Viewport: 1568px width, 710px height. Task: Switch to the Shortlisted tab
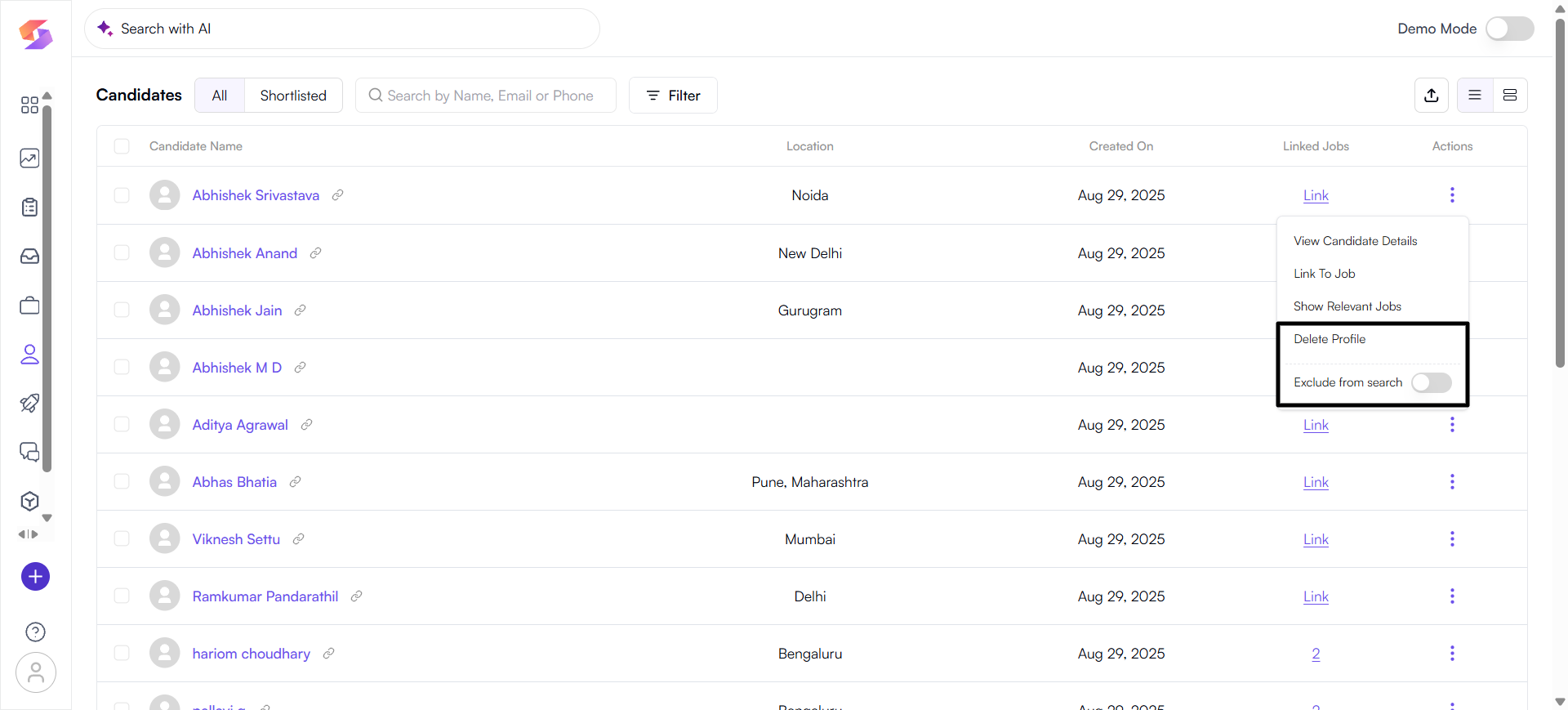293,96
